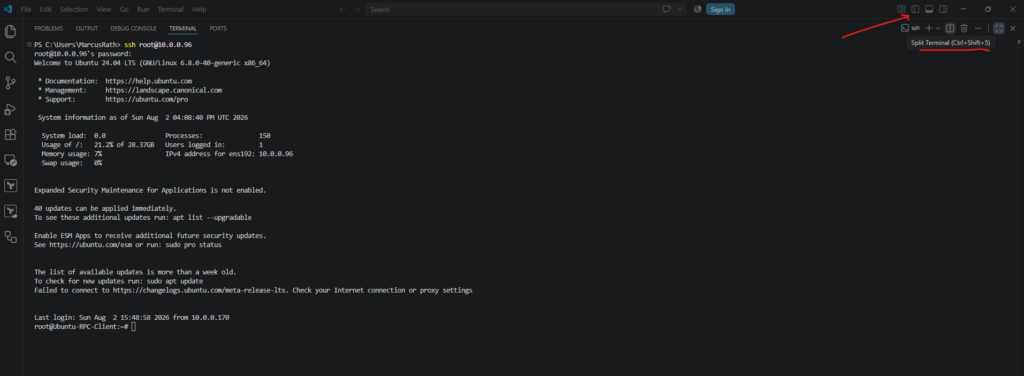Image resolution: width=1024 pixels, height=376 pixels.
Task: Open the Help menu
Action: click(199, 9)
